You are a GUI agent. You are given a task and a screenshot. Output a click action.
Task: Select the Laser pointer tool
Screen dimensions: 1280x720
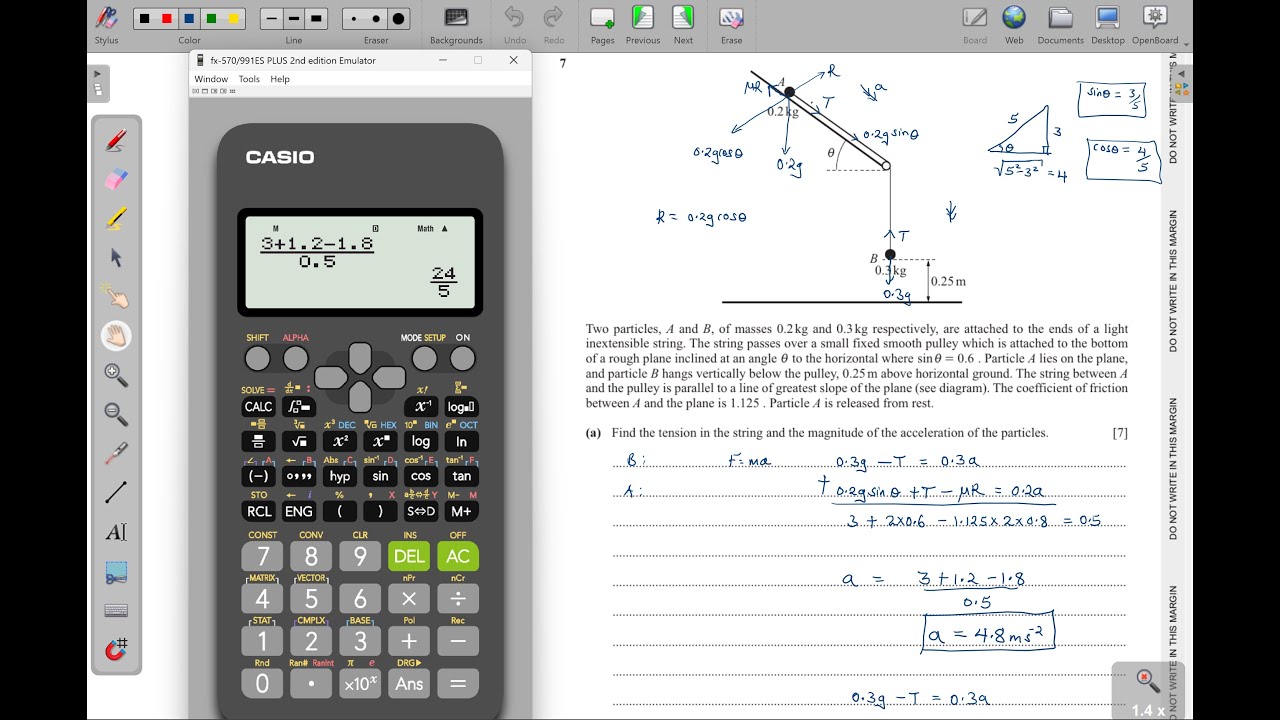[116, 452]
